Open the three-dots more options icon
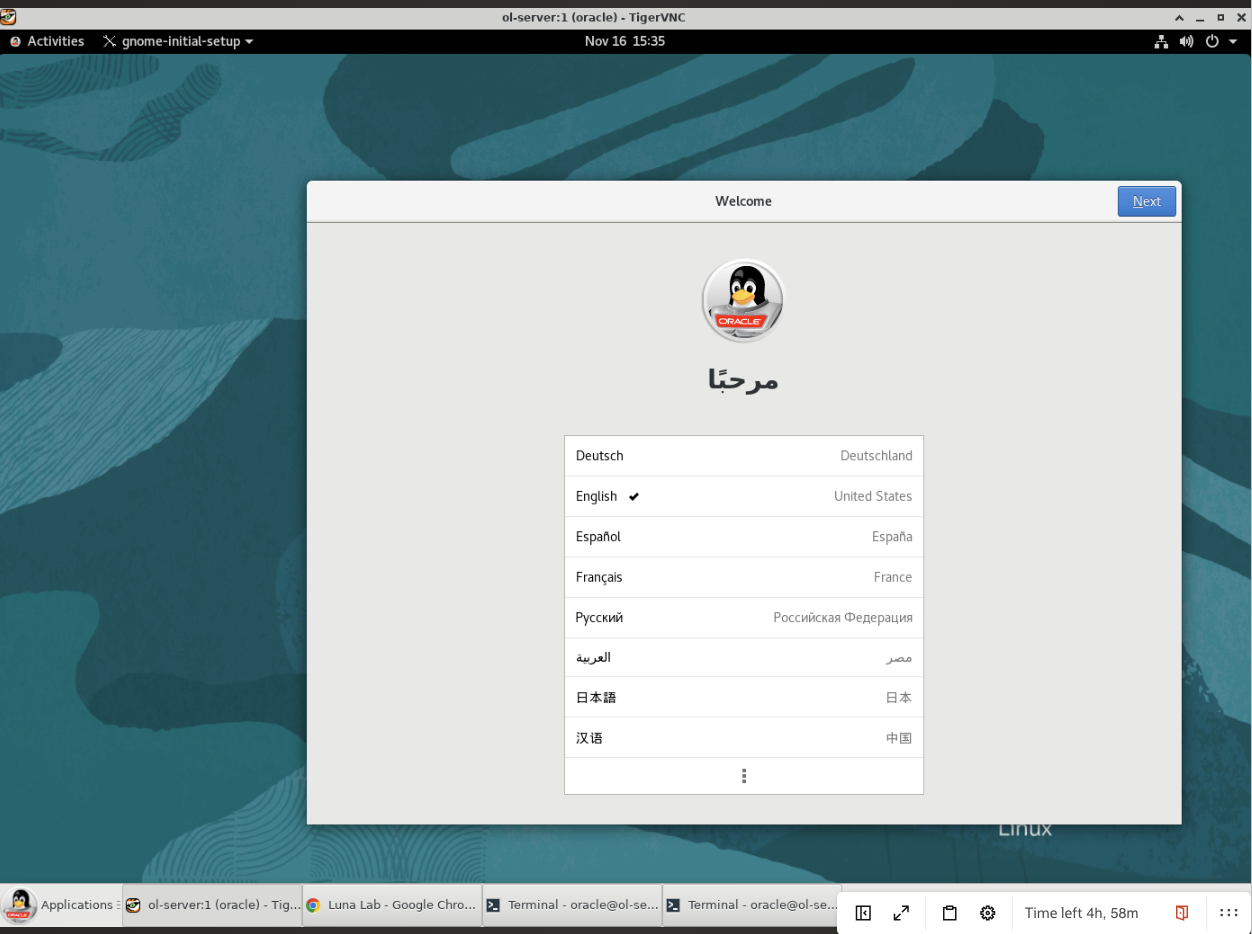The height and width of the screenshot is (934, 1252). [x=1229, y=913]
